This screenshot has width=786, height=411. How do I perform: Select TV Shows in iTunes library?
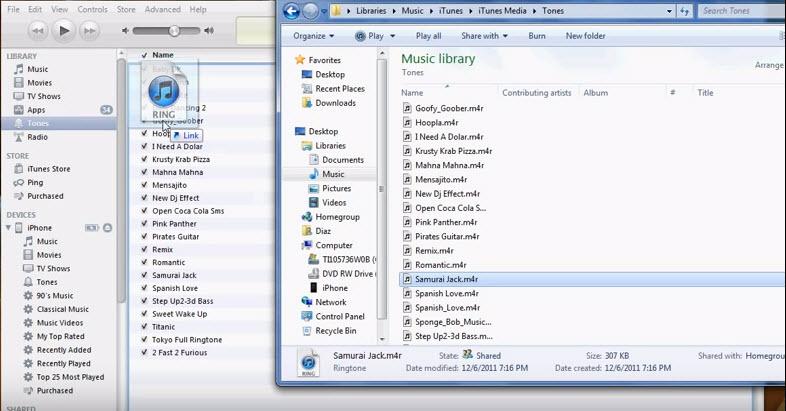point(44,96)
